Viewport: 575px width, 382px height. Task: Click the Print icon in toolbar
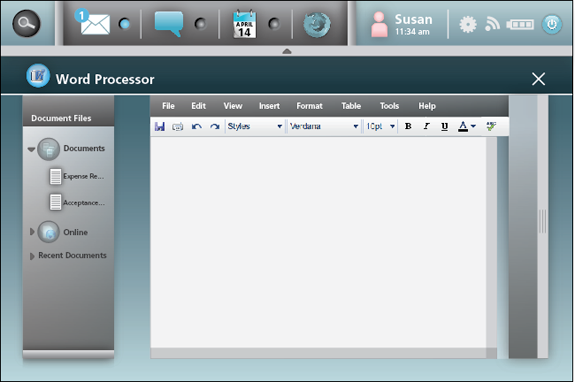tap(177, 127)
